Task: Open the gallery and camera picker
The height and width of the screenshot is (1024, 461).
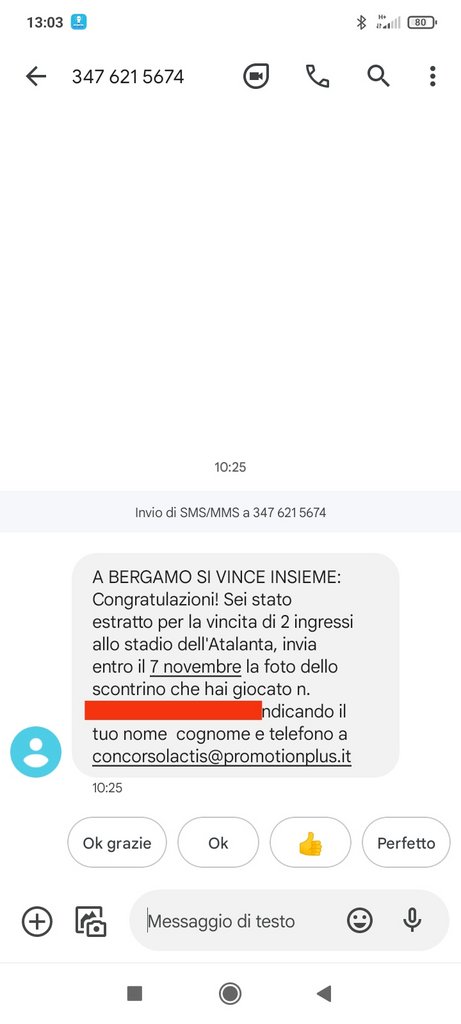Action: tap(91, 921)
